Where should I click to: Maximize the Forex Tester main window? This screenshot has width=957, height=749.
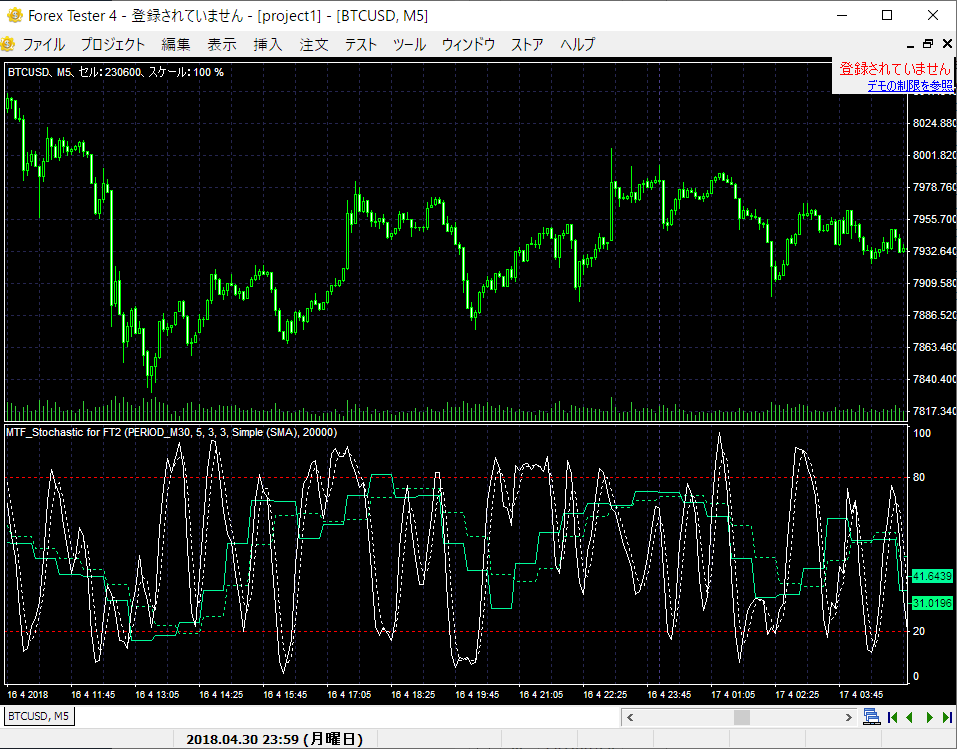tap(887, 15)
